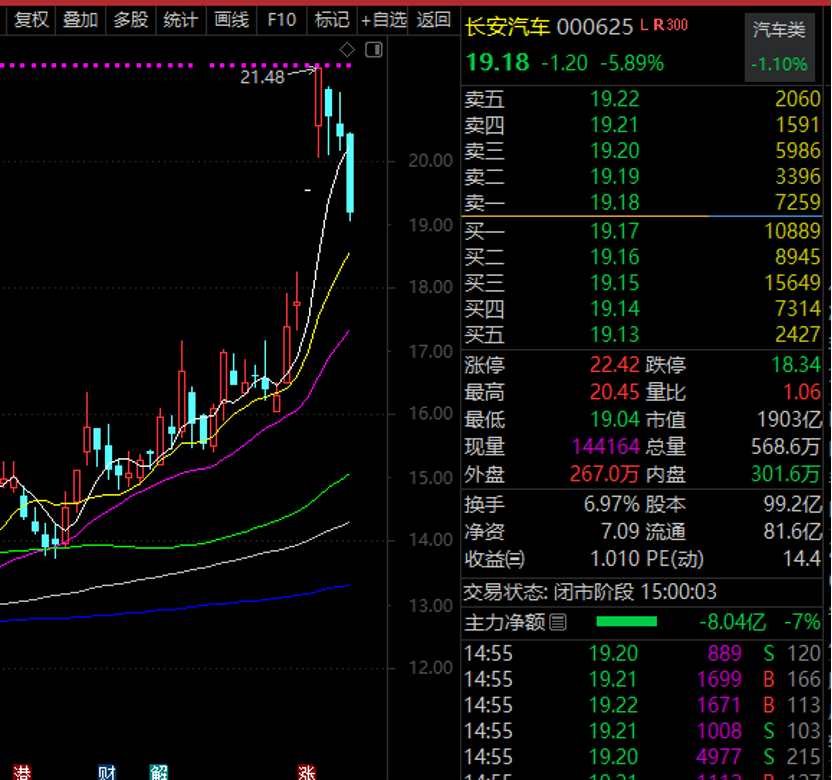This screenshot has width=832, height=780.
Task: Add stock via +自选 button
Action: pos(383,20)
